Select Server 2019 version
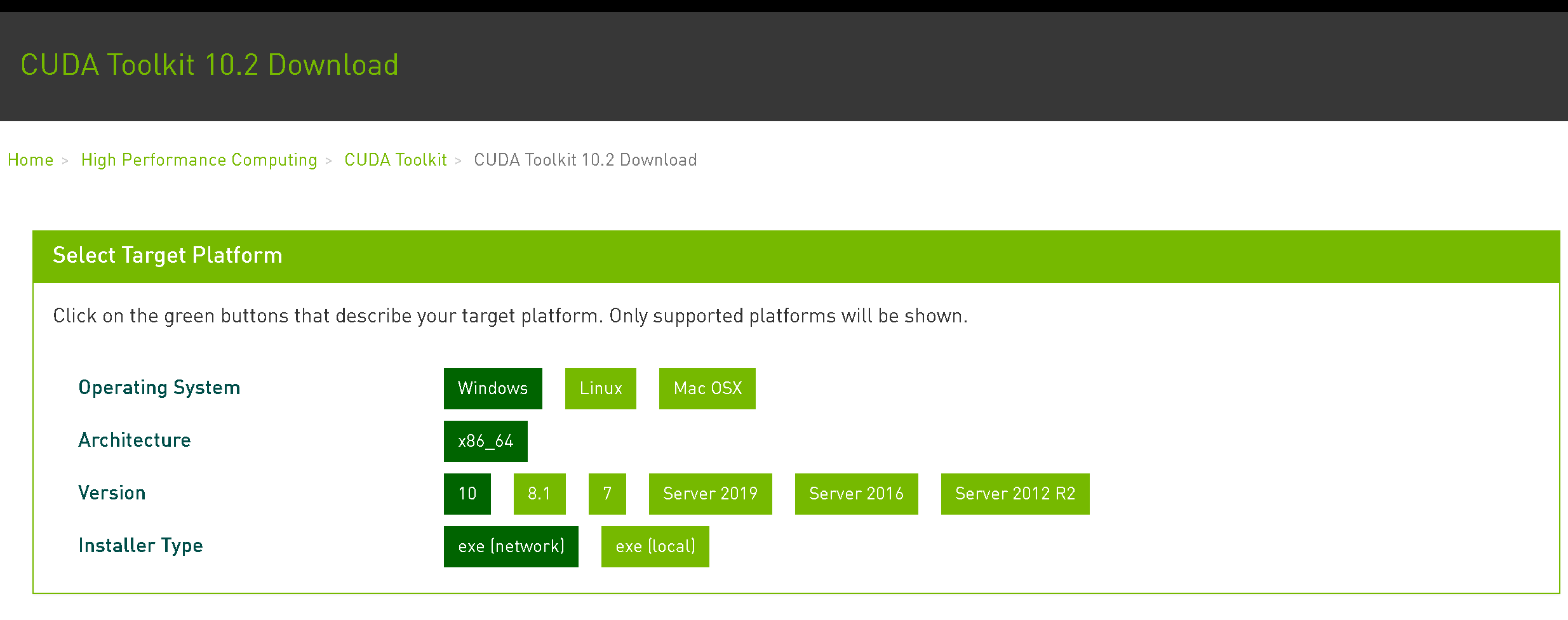This screenshot has height=620, width=1568. [x=711, y=494]
